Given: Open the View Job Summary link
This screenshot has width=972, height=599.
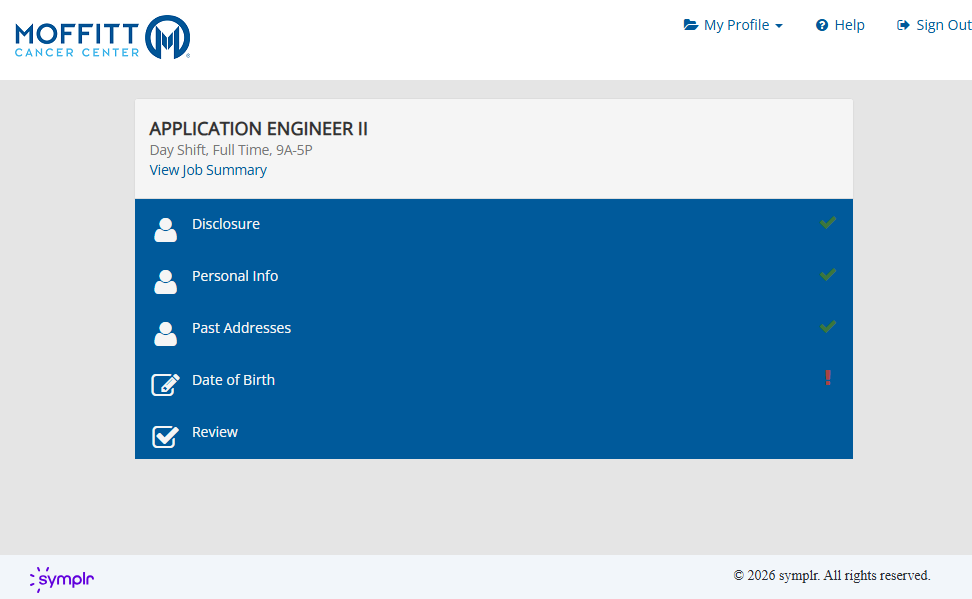Looking at the screenshot, I should (x=208, y=170).
